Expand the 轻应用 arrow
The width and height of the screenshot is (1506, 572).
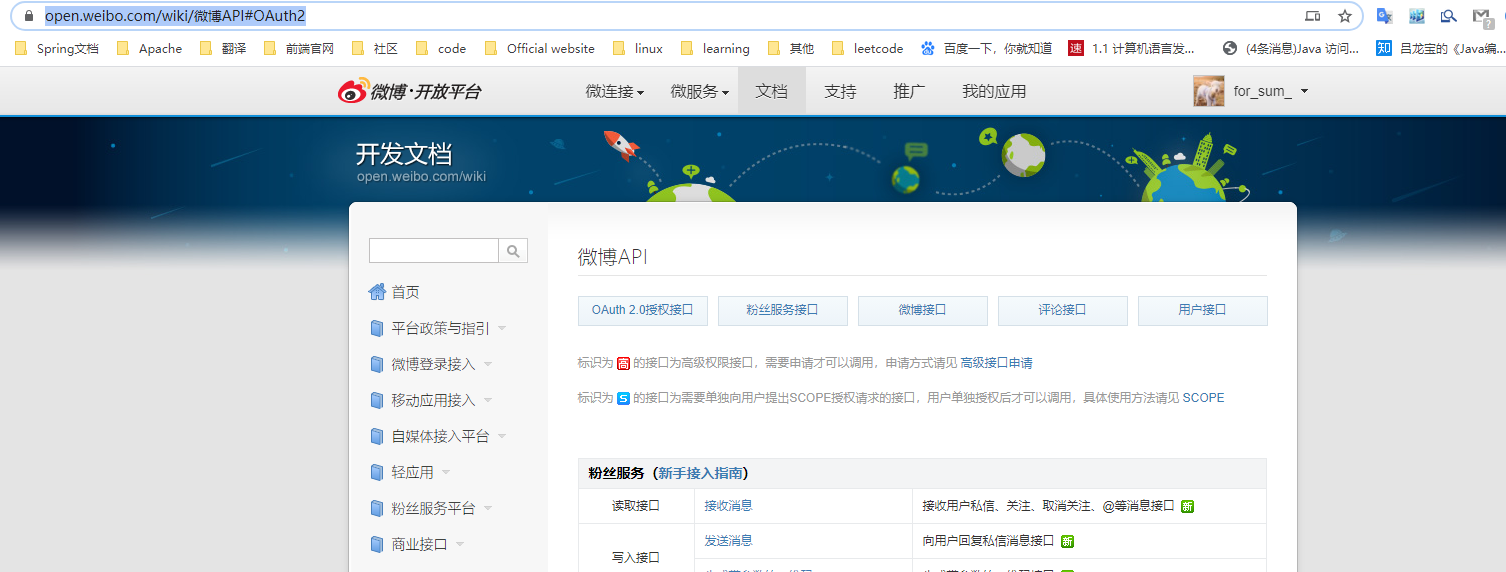[x=445, y=472]
